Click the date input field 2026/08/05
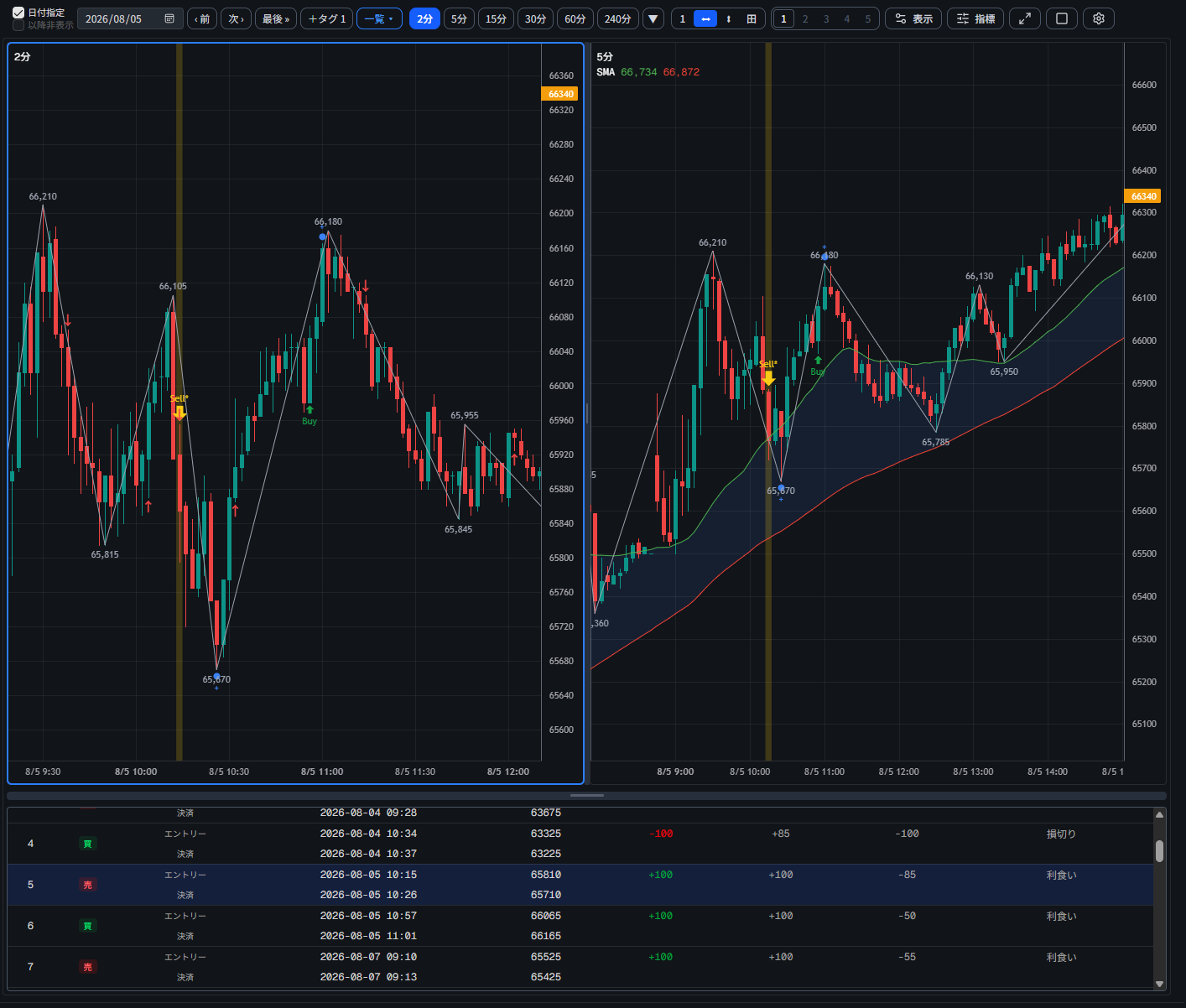Screen dimensions: 1186x1008 coord(130,18)
